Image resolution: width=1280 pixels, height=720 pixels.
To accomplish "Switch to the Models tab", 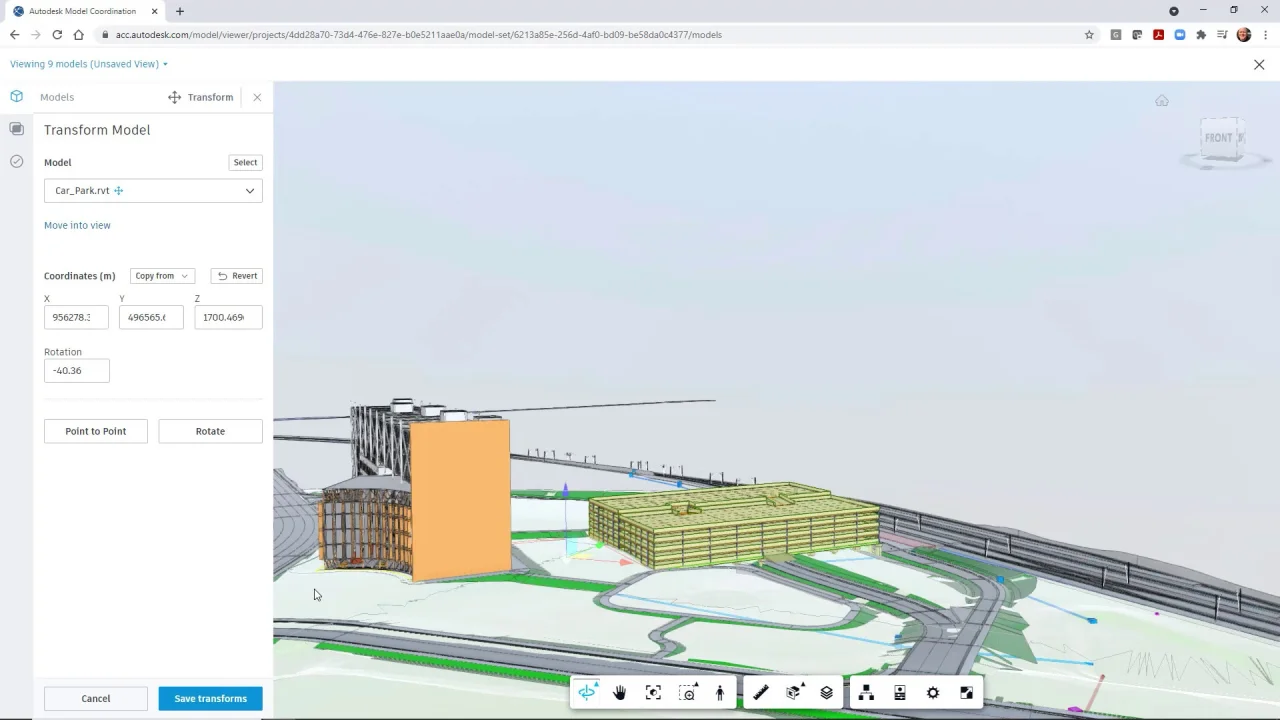I will [57, 97].
